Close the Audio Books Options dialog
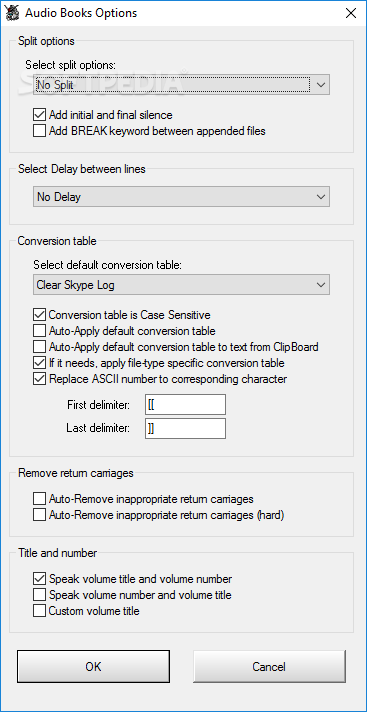The width and height of the screenshot is (367, 712). click(351, 13)
